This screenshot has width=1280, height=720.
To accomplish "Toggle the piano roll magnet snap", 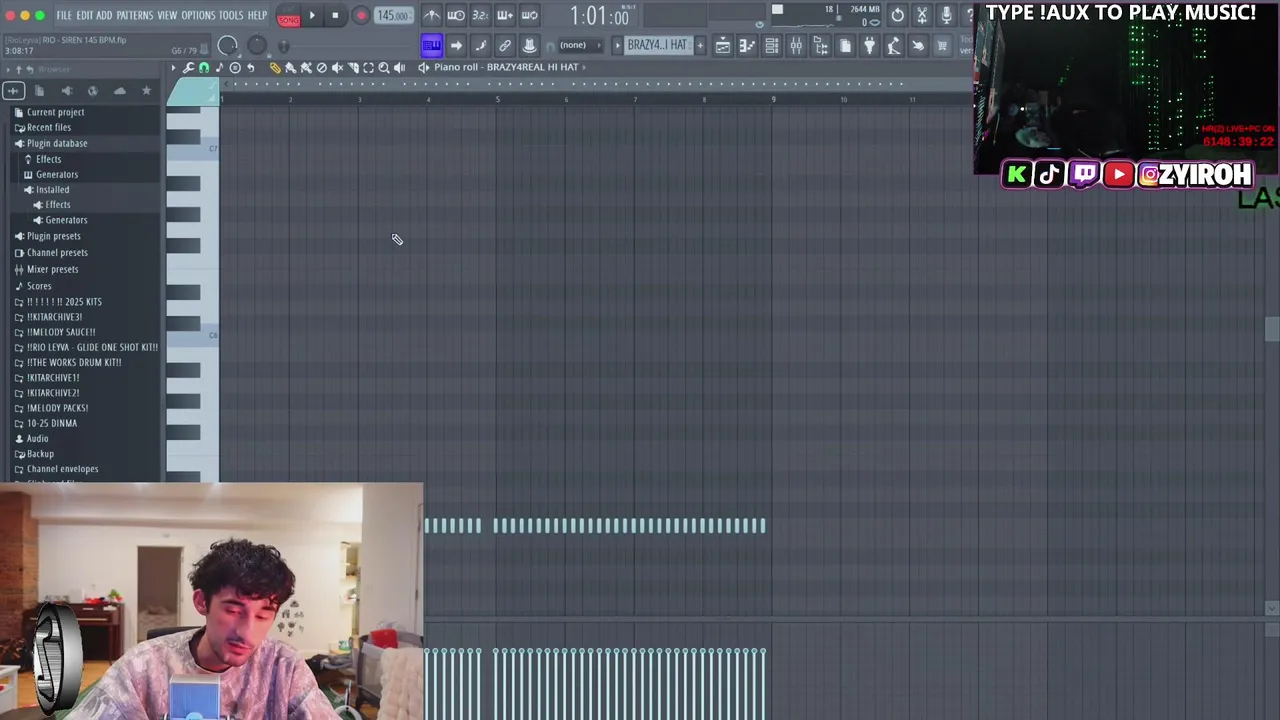I will point(204,68).
